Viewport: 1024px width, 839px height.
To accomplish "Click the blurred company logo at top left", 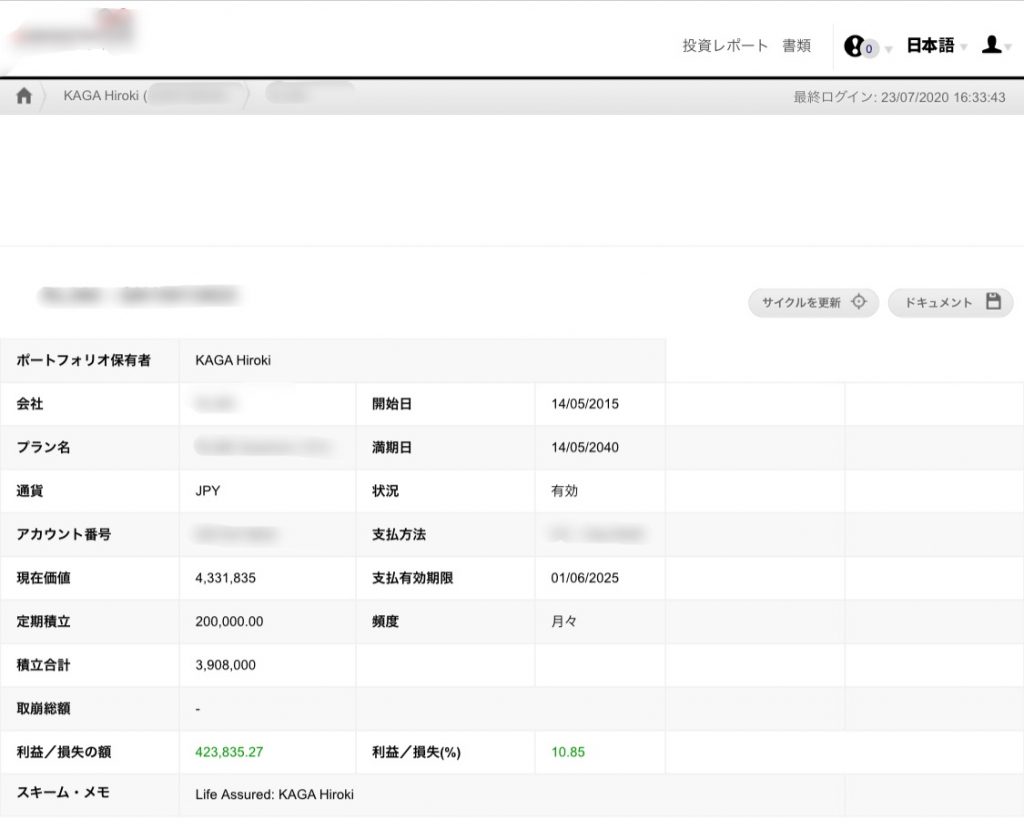I will (70, 31).
